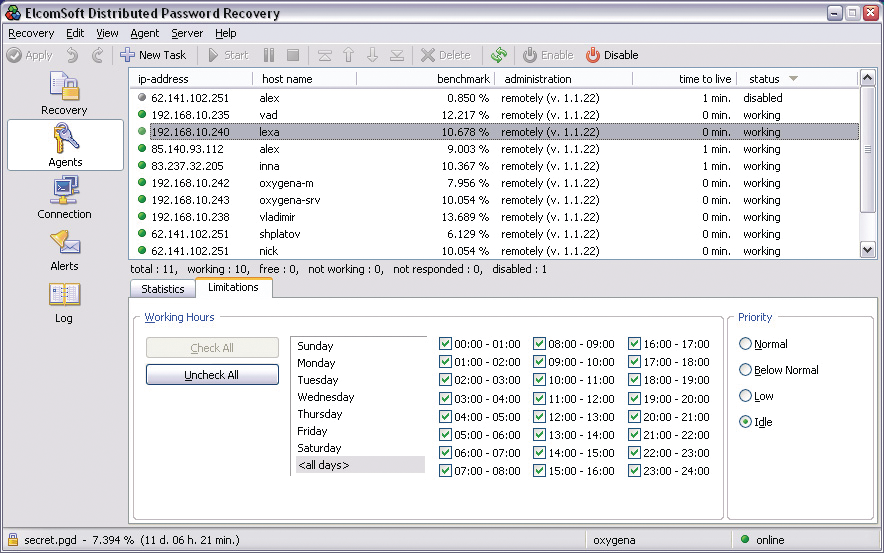Select Low priority radio button

[x=745, y=396]
